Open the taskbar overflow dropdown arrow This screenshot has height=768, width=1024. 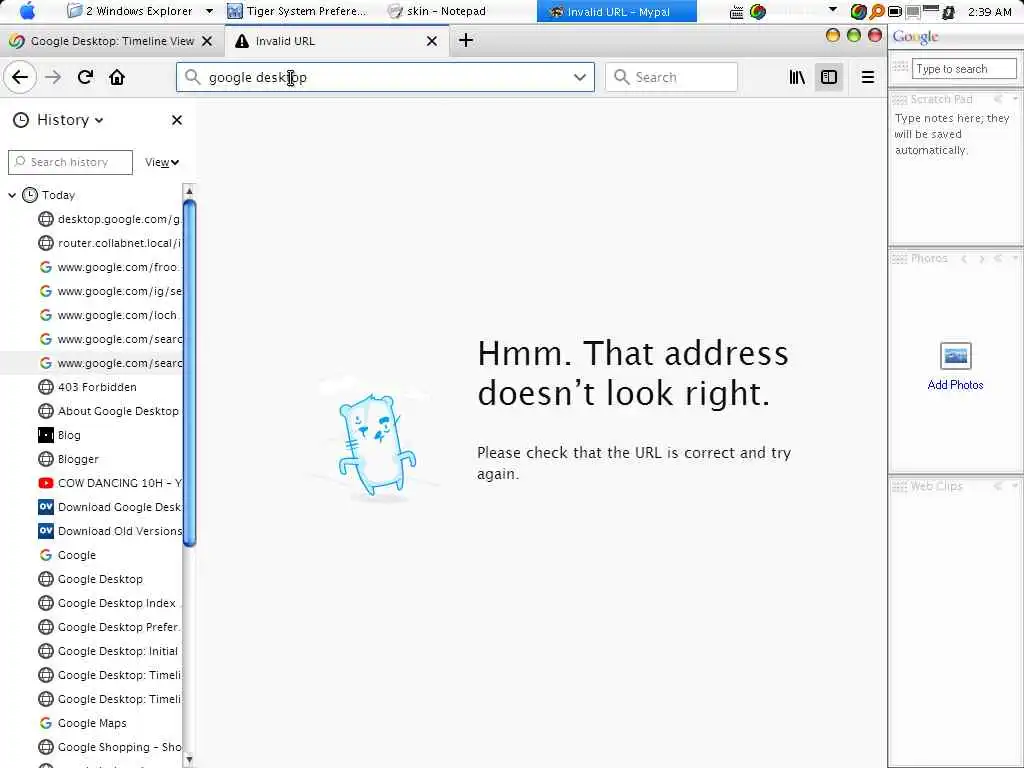[833, 10]
